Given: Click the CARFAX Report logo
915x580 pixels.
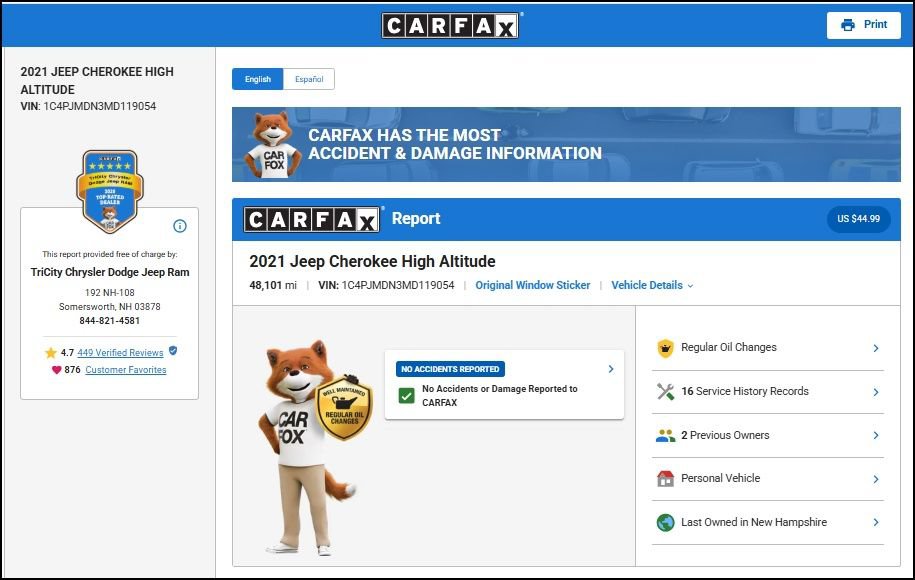Looking at the screenshot, I should coord(312,219).
